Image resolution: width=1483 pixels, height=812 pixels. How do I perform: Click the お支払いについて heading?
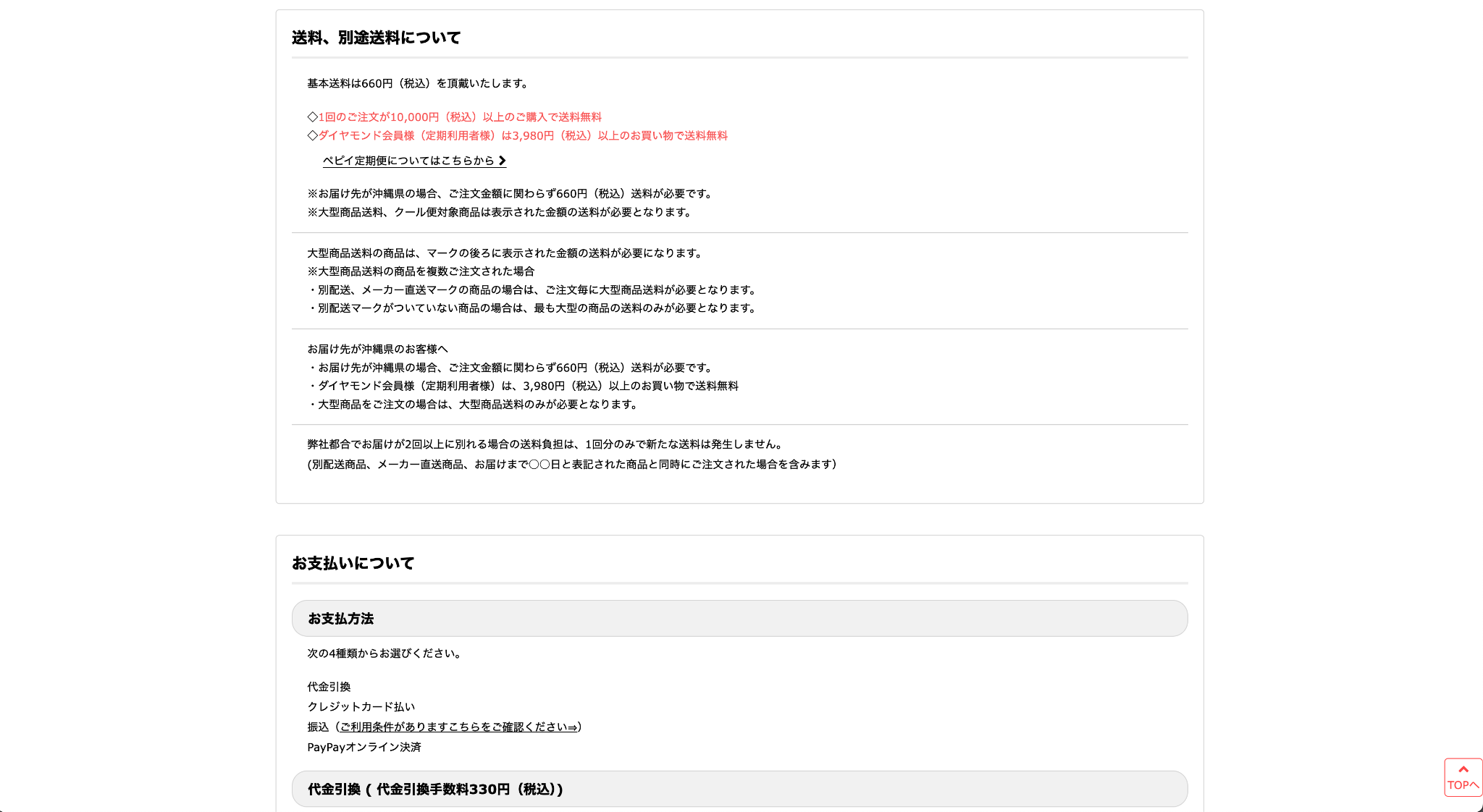click(353, 563)
